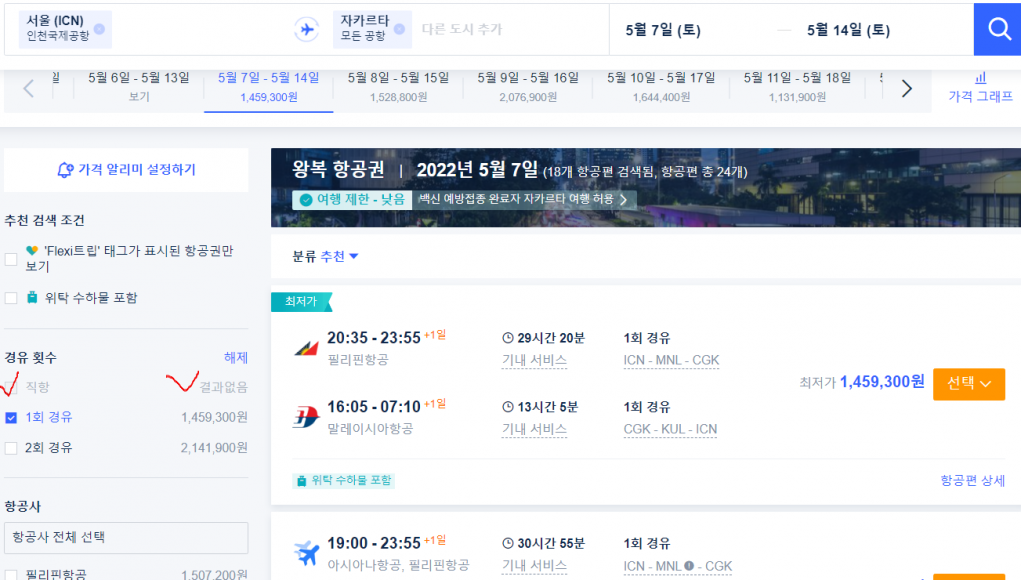This screenshot has width=1021, height=580.
Task: Enable 'Flexi트립' tagged tickets checkbox
Action: click(x=11, y=259)
